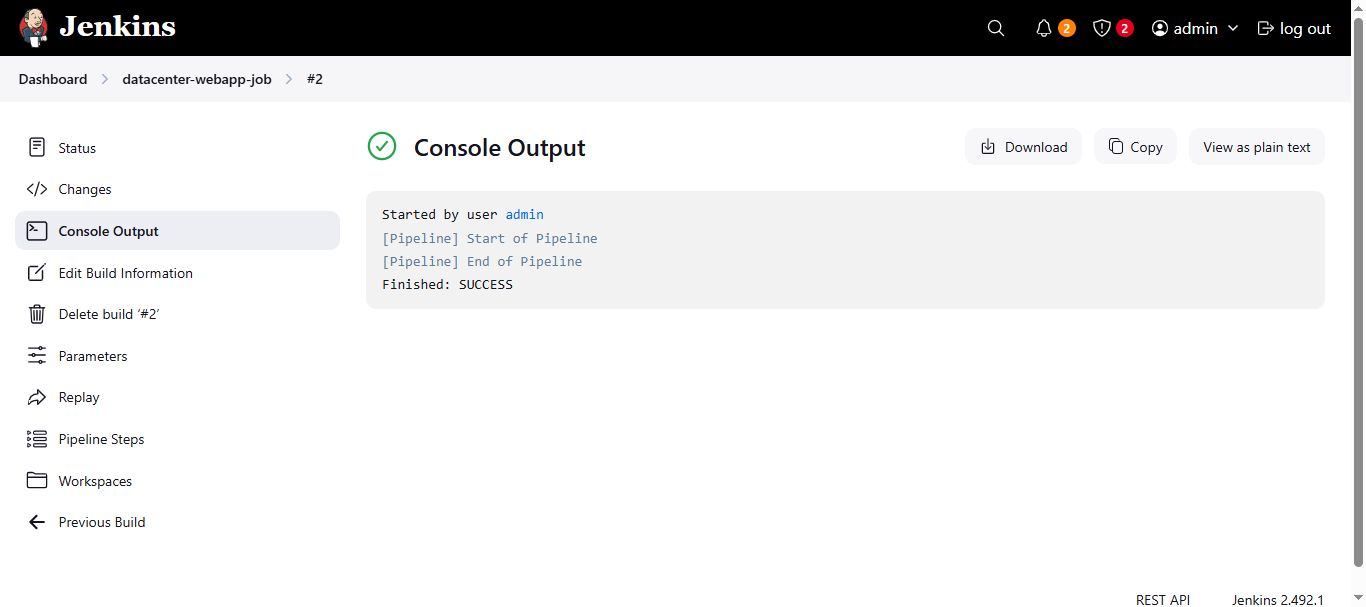
Task: Click chevron after datacenter-webapp-job breadcrumb
Action: pyautogui.click(x=289, y=79)
